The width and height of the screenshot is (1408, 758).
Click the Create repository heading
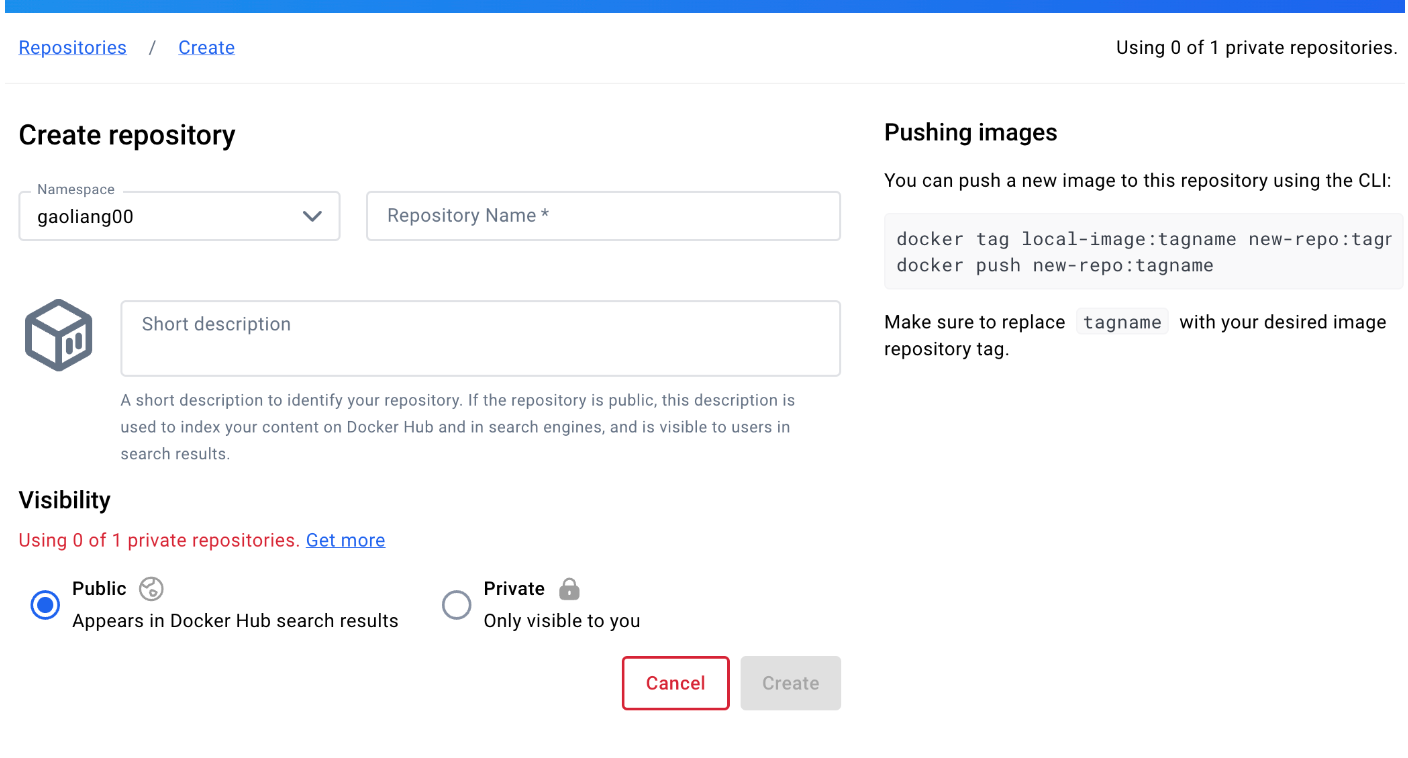(x=127, y=135)
